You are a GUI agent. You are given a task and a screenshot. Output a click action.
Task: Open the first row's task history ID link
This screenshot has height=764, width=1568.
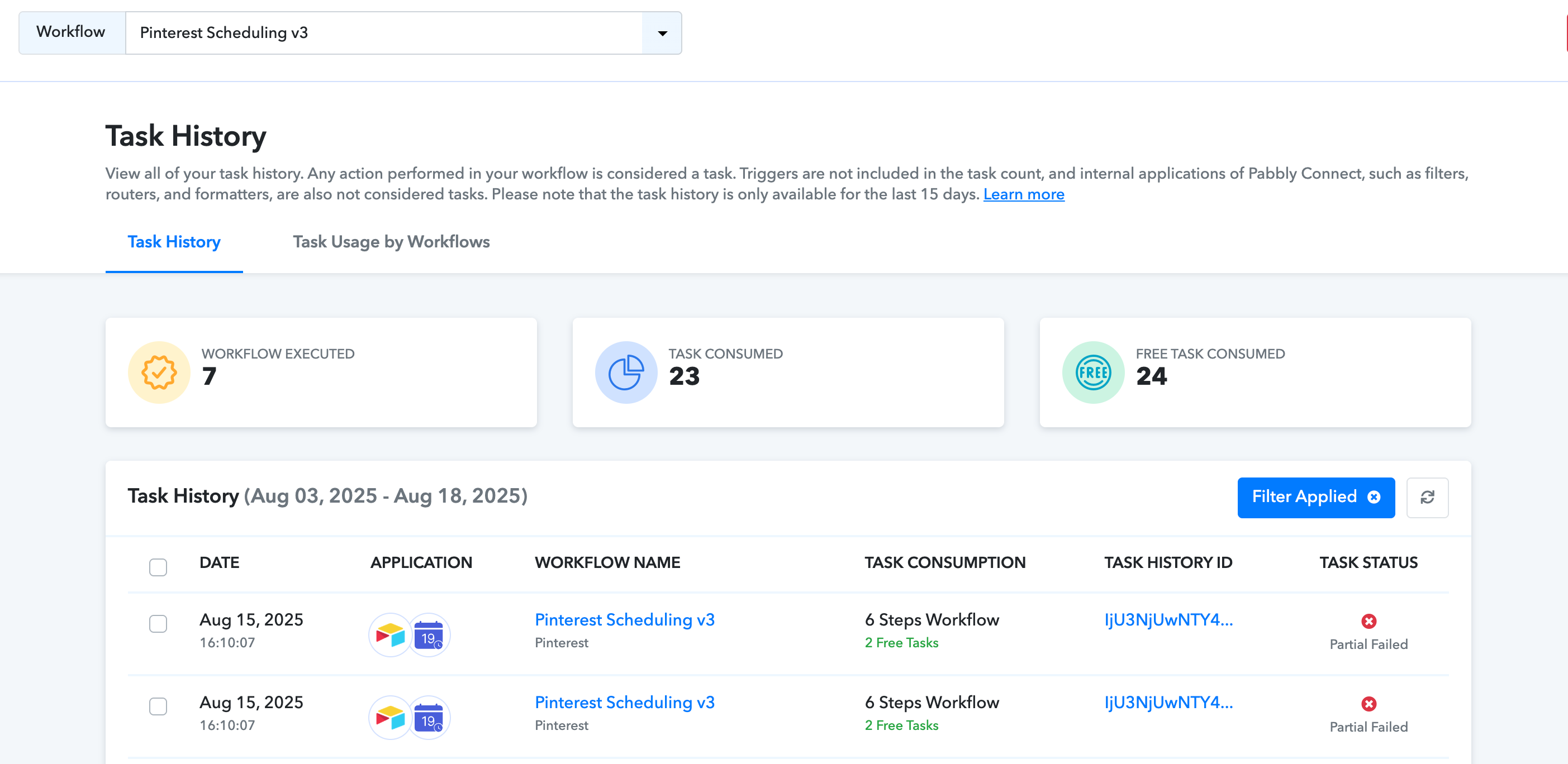tap(1168, 620)
